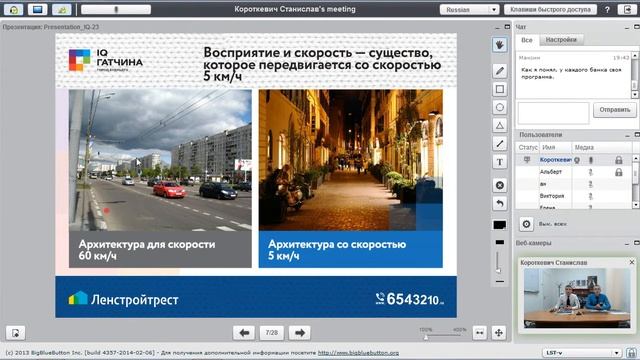The height and width of the screenshot is (360, 640).
Task: Maximize the presentation window
Action: (x=507, y=27)
